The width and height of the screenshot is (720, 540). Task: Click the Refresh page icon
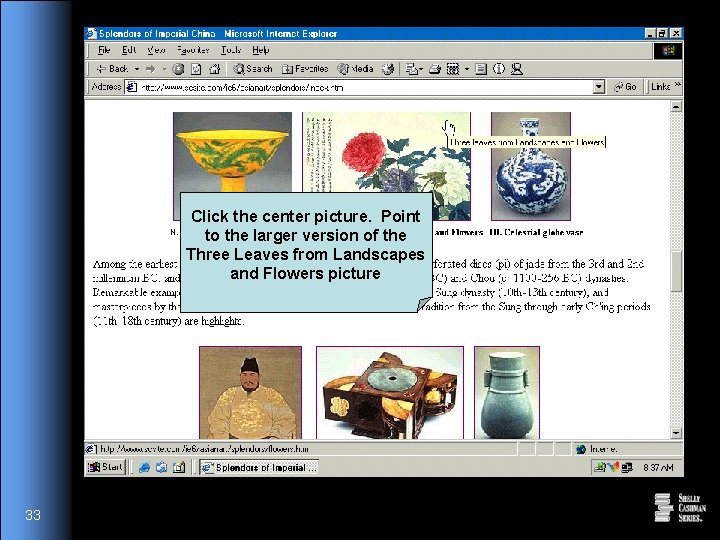196,69
